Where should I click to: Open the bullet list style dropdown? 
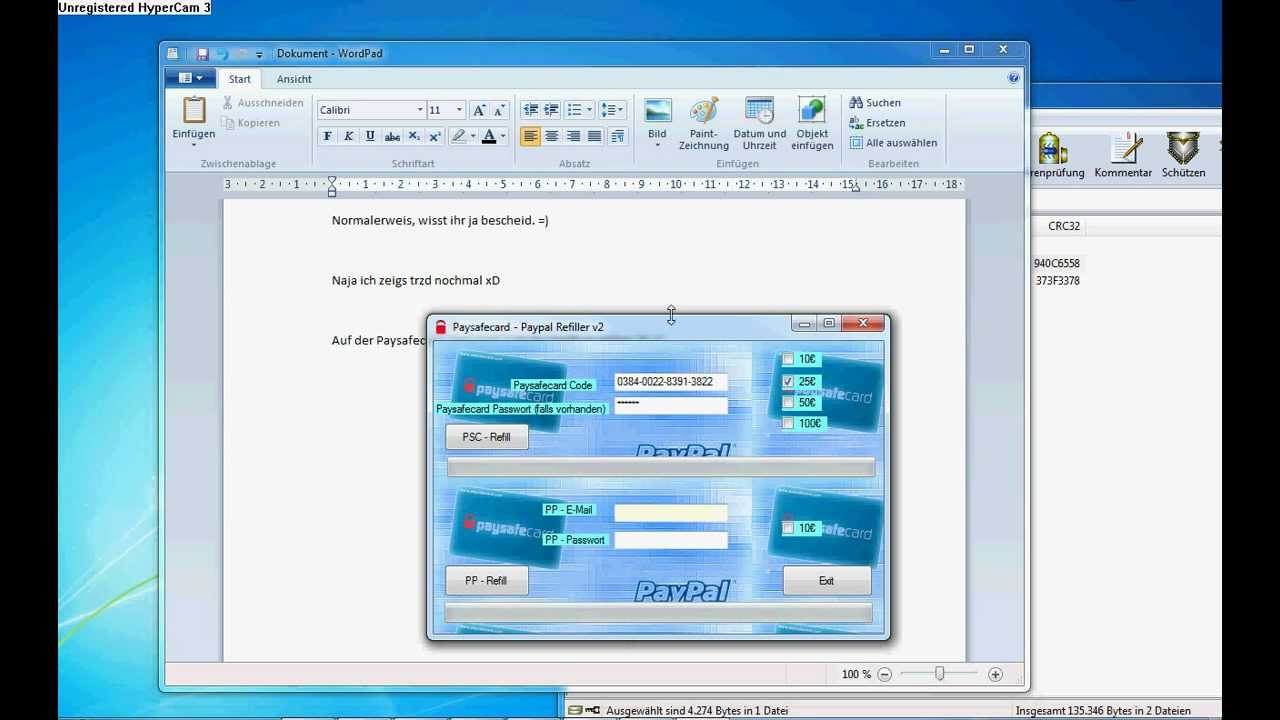589,110
